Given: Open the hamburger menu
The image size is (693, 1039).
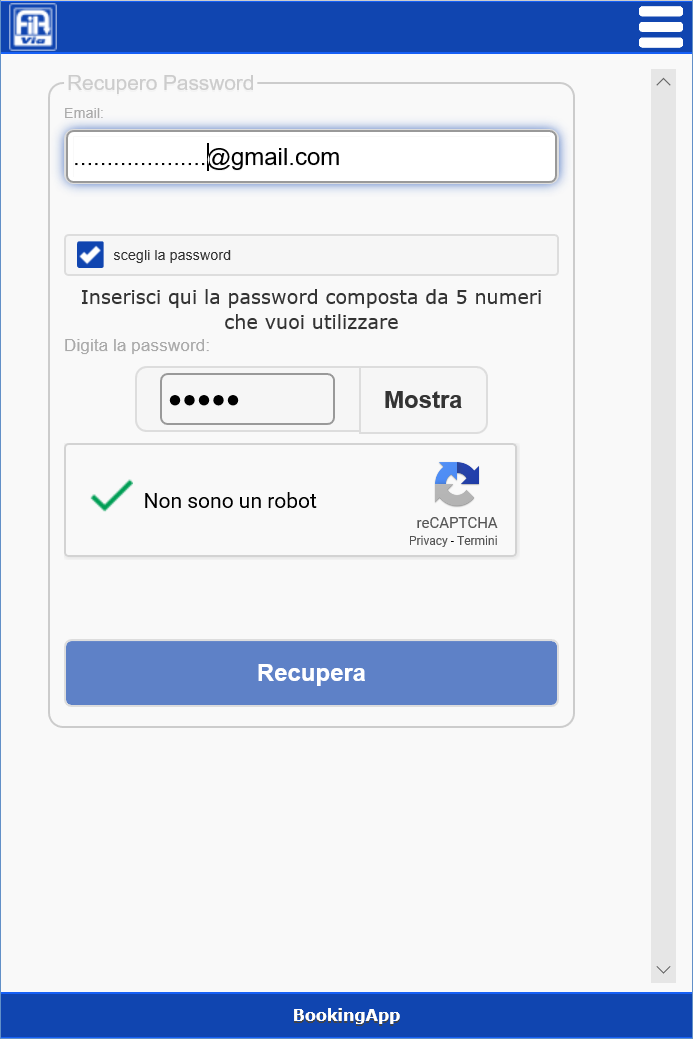Looking at the screenshot, I should coord(661,27).
